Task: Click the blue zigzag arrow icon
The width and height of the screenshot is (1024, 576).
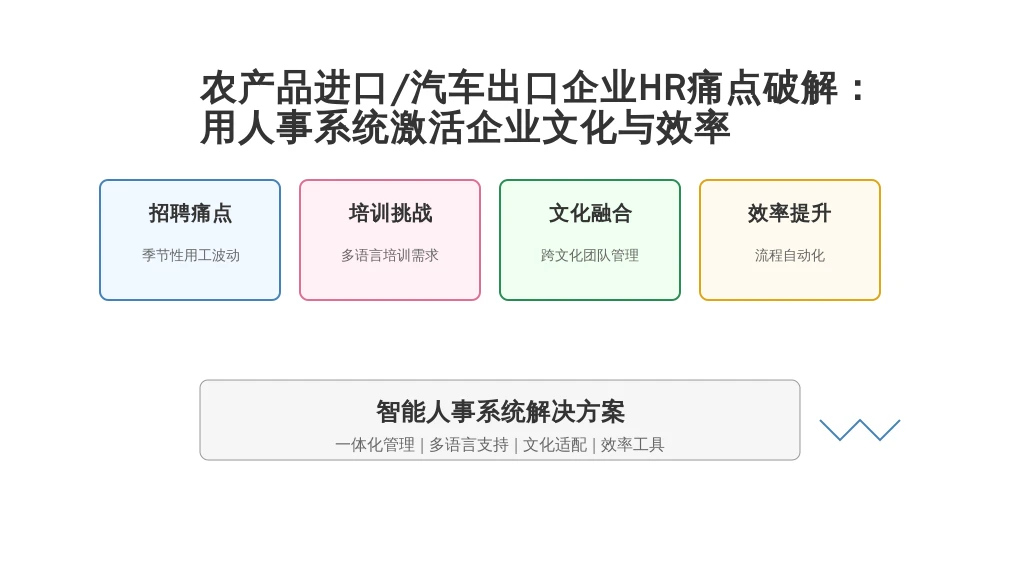Action: [x=860, y=430]
